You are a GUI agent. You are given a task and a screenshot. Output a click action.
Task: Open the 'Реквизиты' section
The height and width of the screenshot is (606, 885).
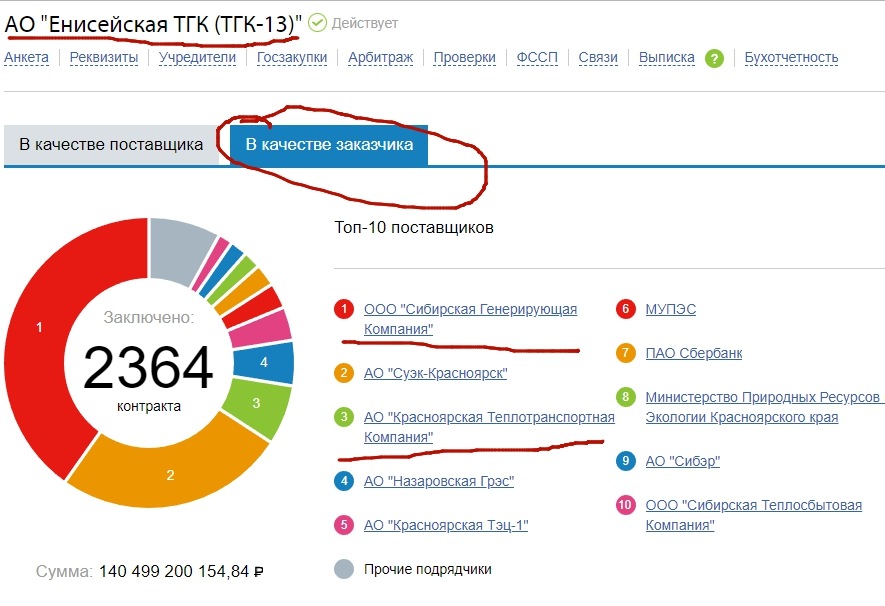coord(104,58)
